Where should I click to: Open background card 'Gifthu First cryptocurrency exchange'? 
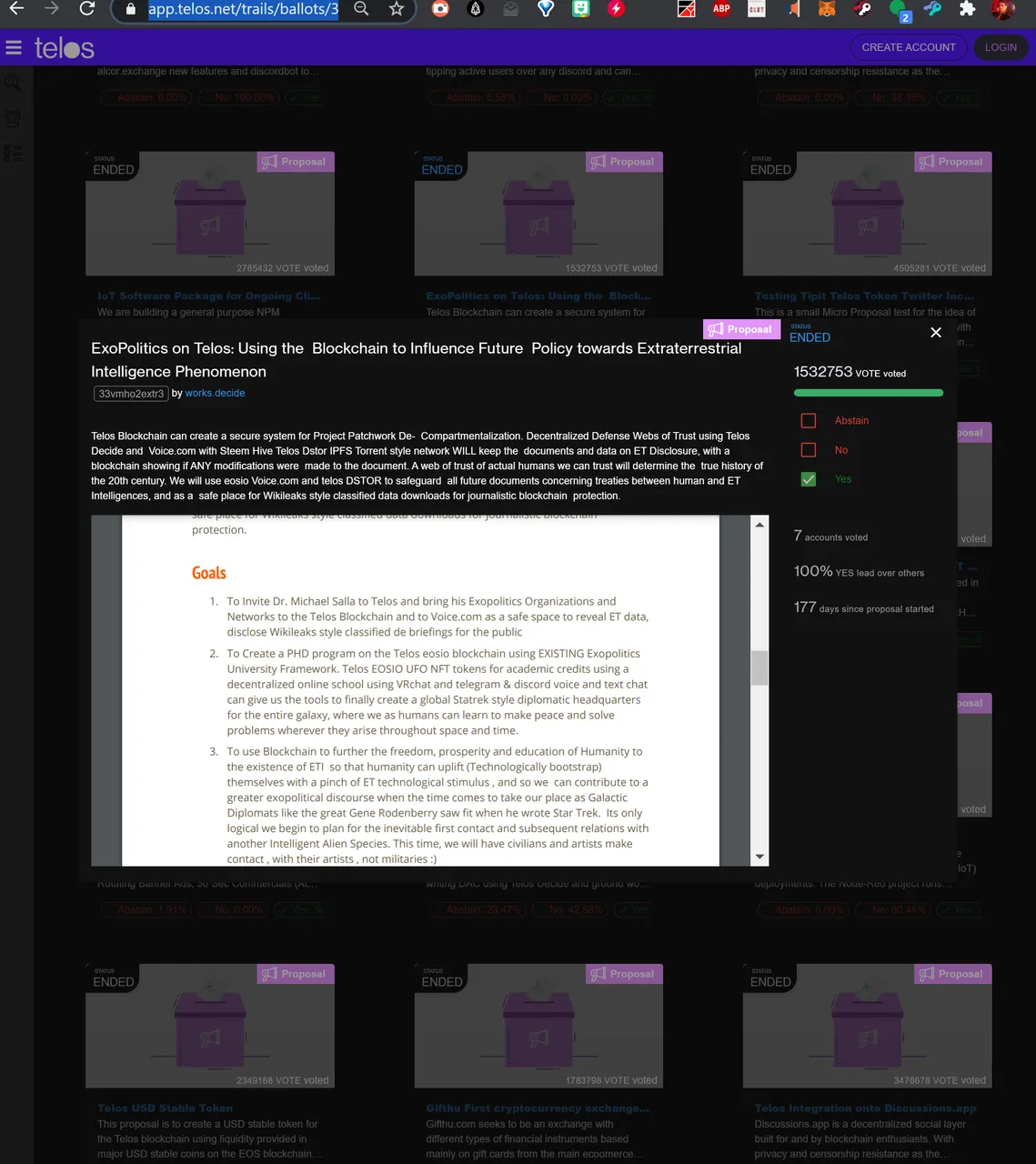tap(538, 1108)
